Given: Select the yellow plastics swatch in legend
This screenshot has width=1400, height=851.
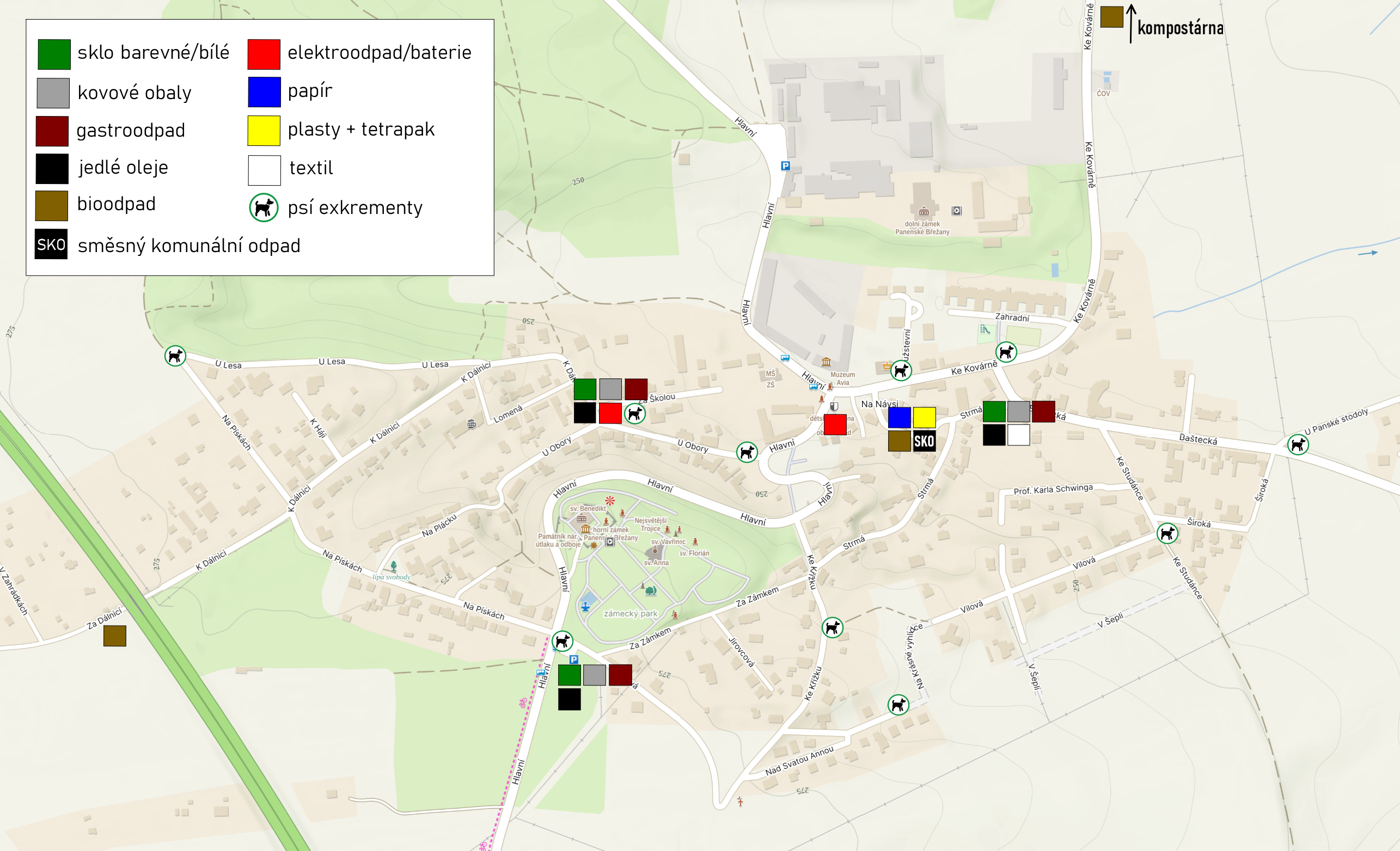Looking at the screenshot, I should tap(264, 131).
